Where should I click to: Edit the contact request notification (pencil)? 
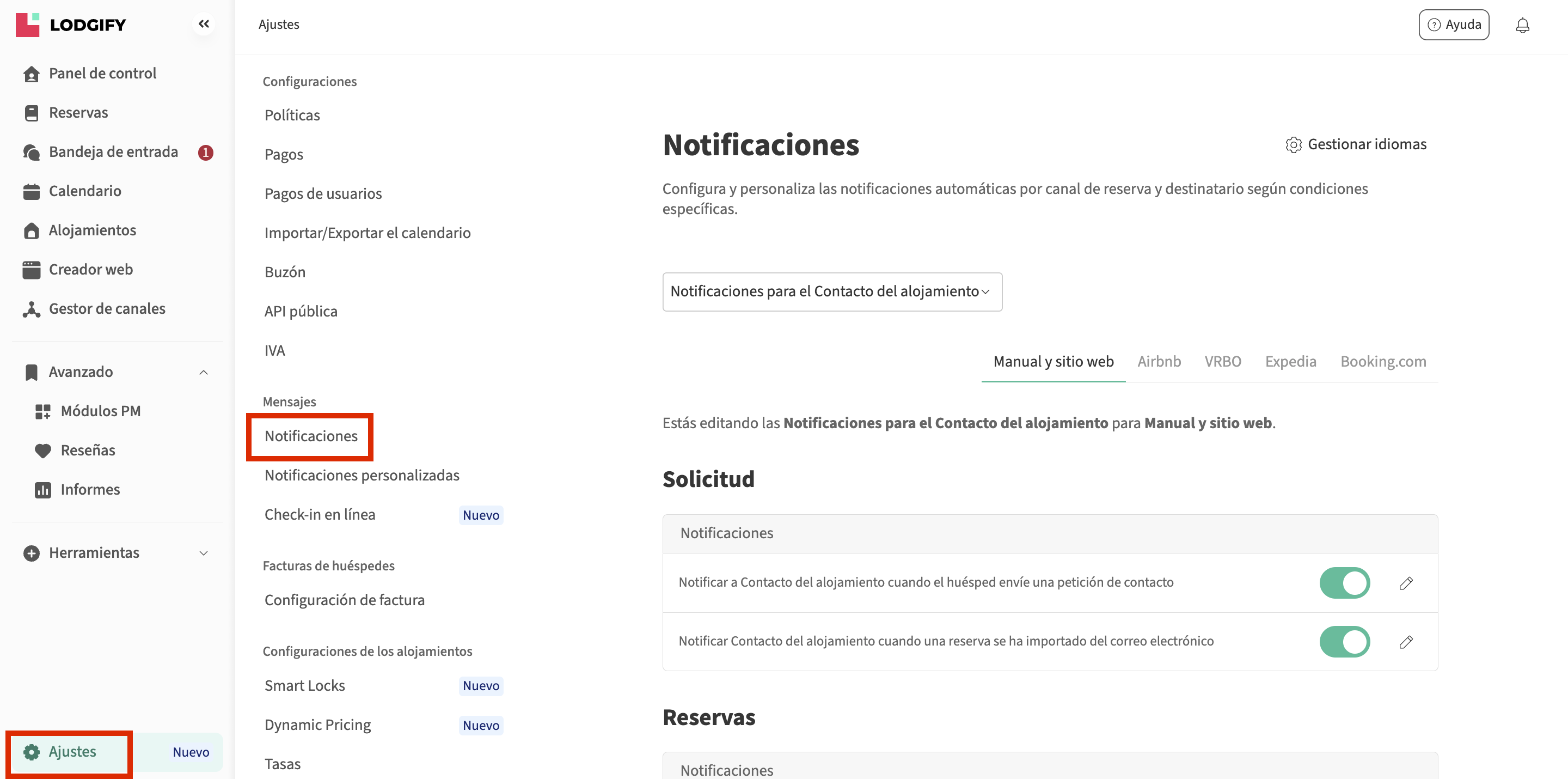pyautogui.click(x=1405, y=583)
